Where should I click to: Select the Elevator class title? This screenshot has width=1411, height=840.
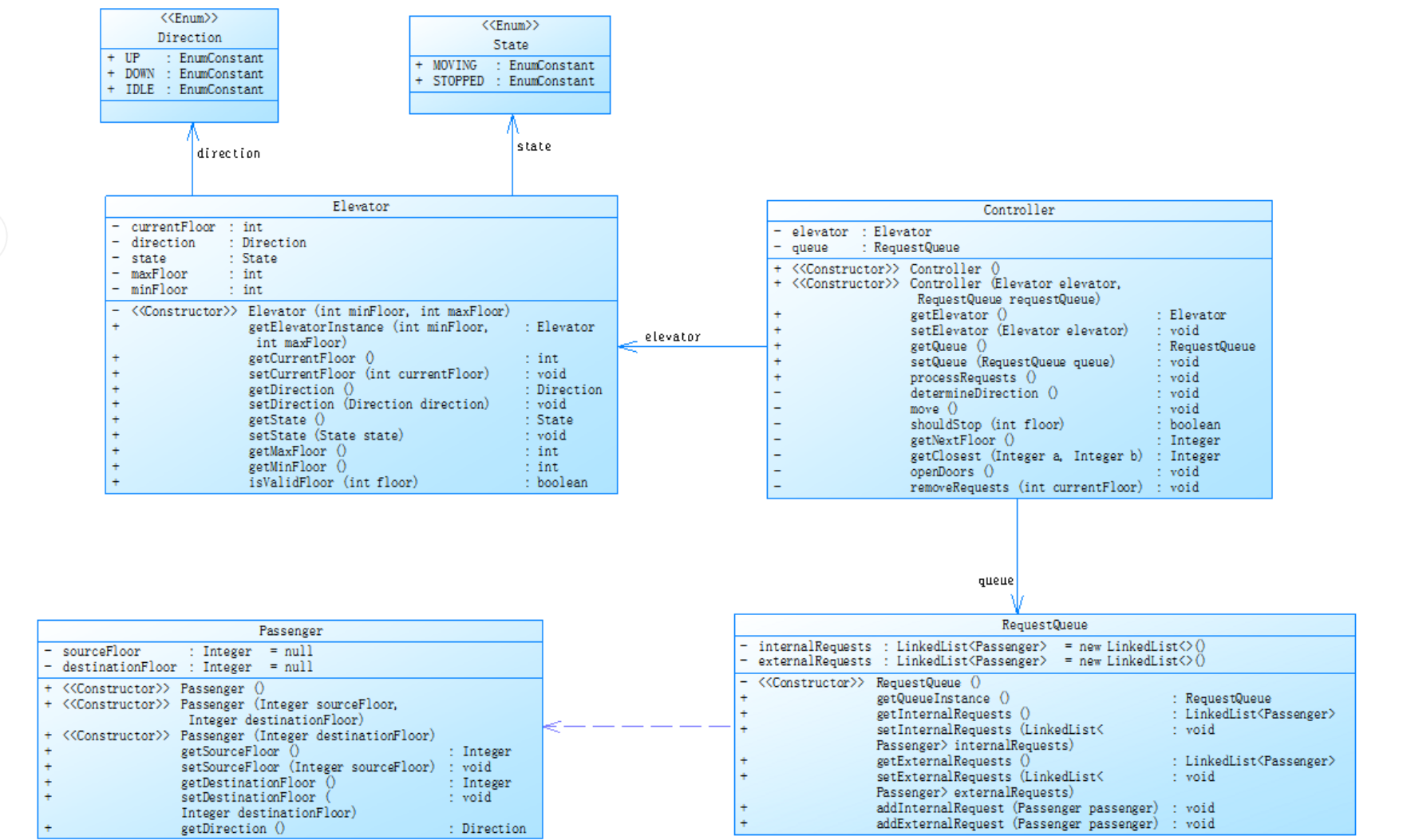(x=361, y=207)
